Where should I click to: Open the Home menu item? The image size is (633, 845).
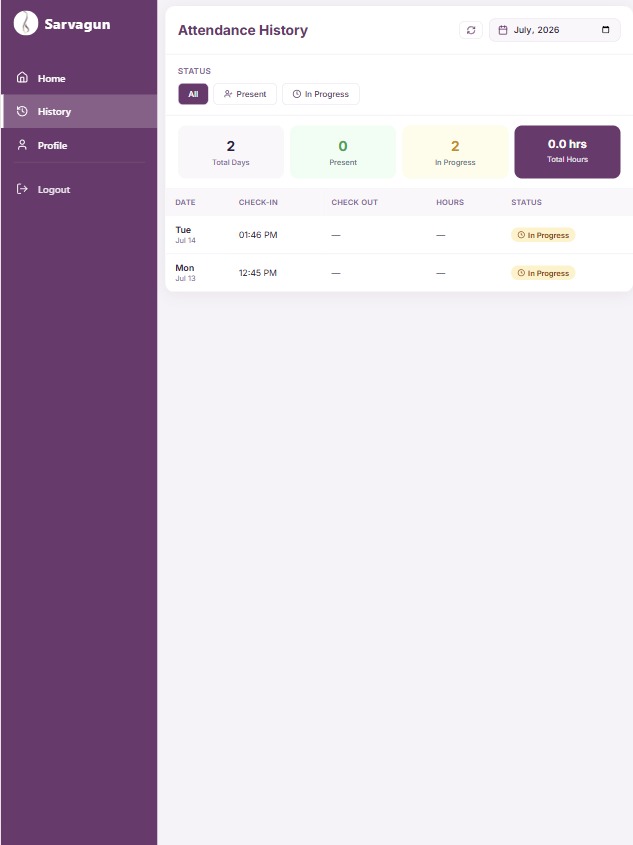pos(79,78)
